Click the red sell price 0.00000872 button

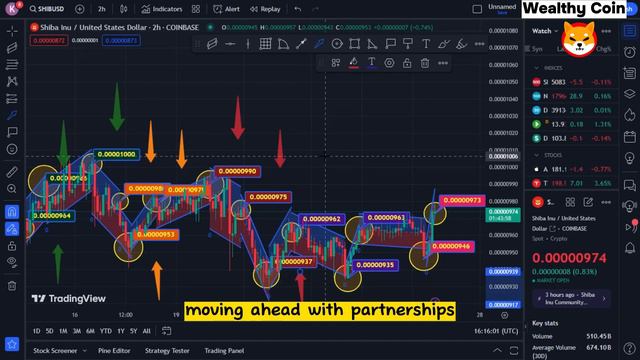[49, 40]
